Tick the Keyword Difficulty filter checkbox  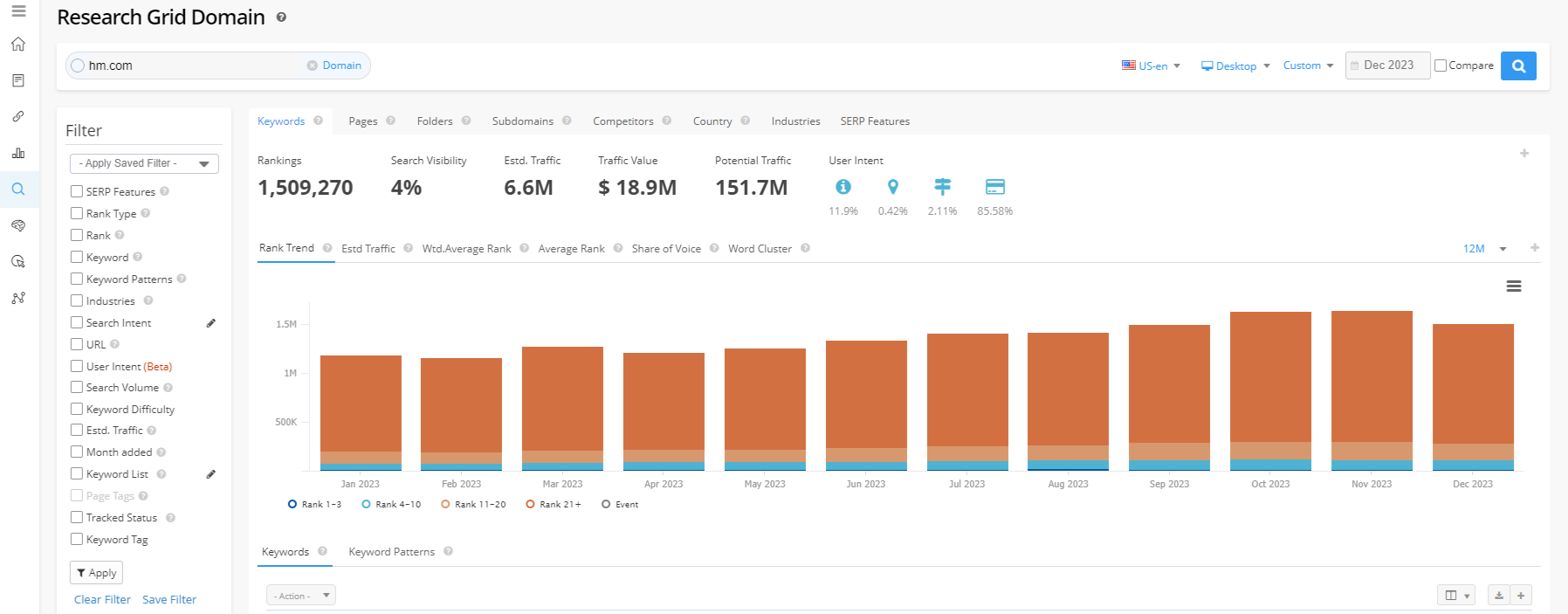point(77,409)
